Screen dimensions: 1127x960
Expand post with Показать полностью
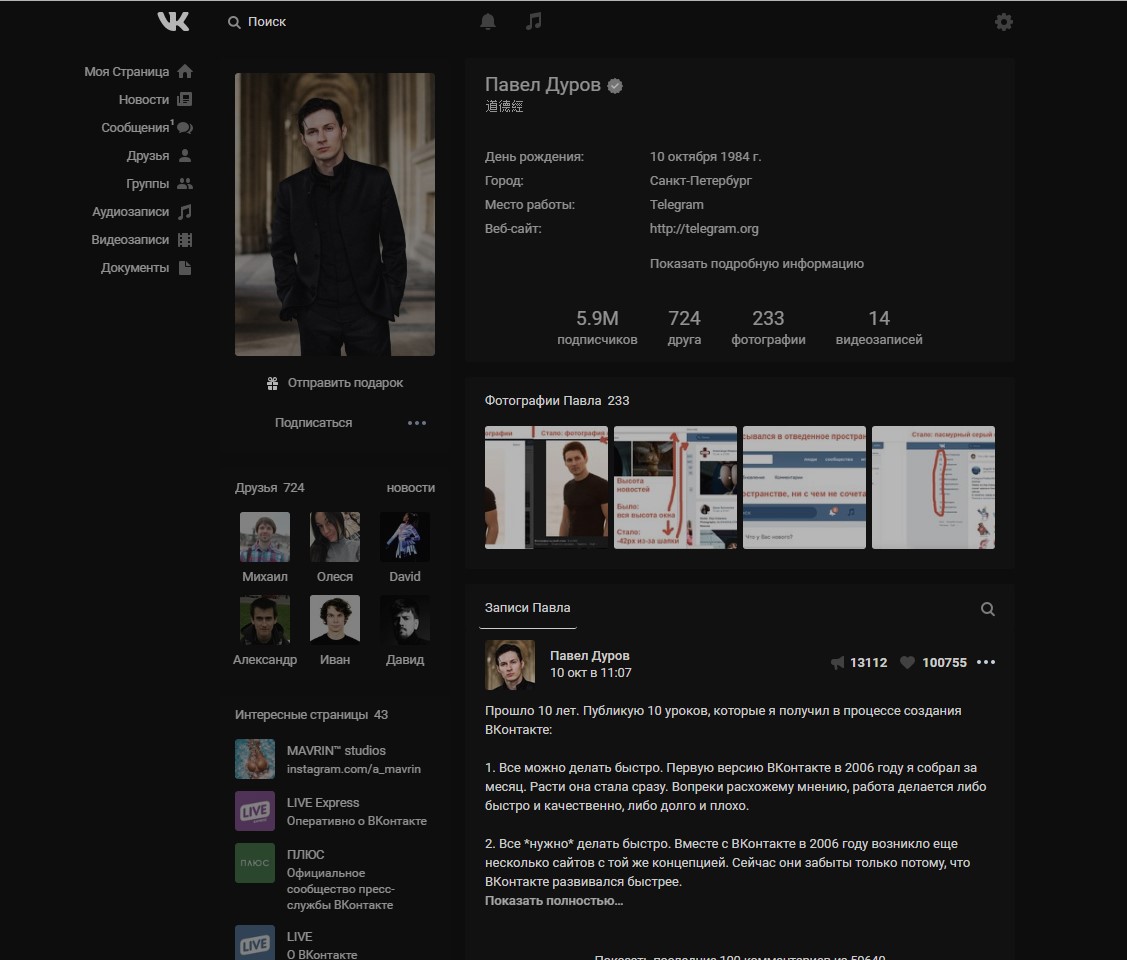[x=553, y=900]
